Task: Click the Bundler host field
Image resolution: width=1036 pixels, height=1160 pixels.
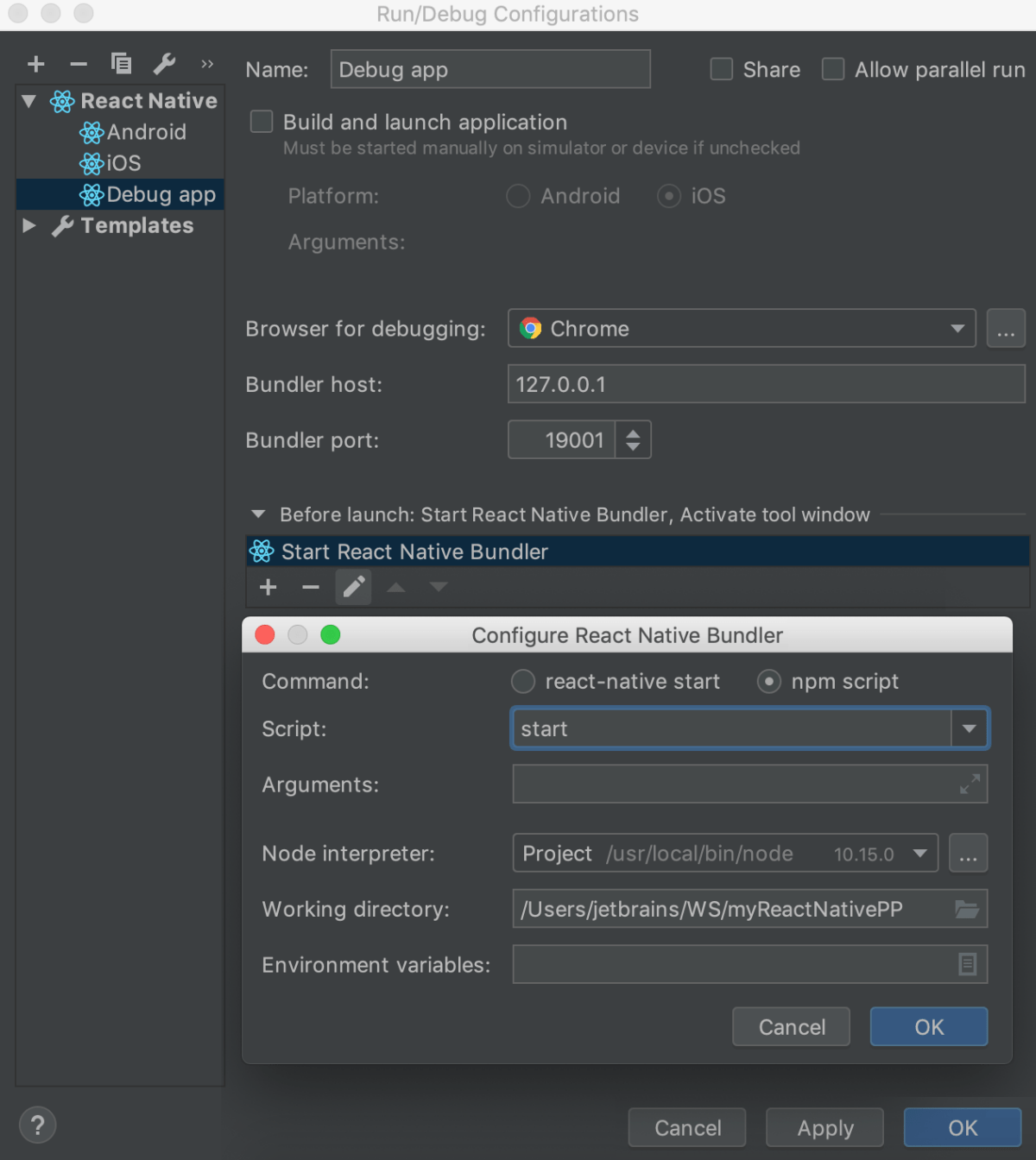Action: (x=767, y=384)
